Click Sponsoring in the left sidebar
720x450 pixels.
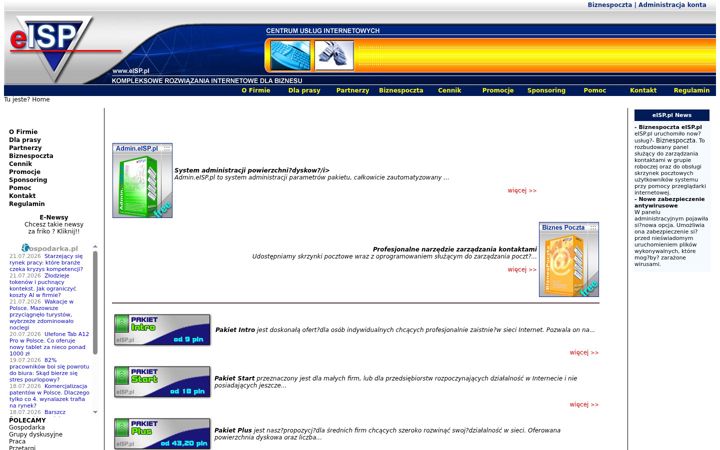pyautogui.click(x=28, y=180)
